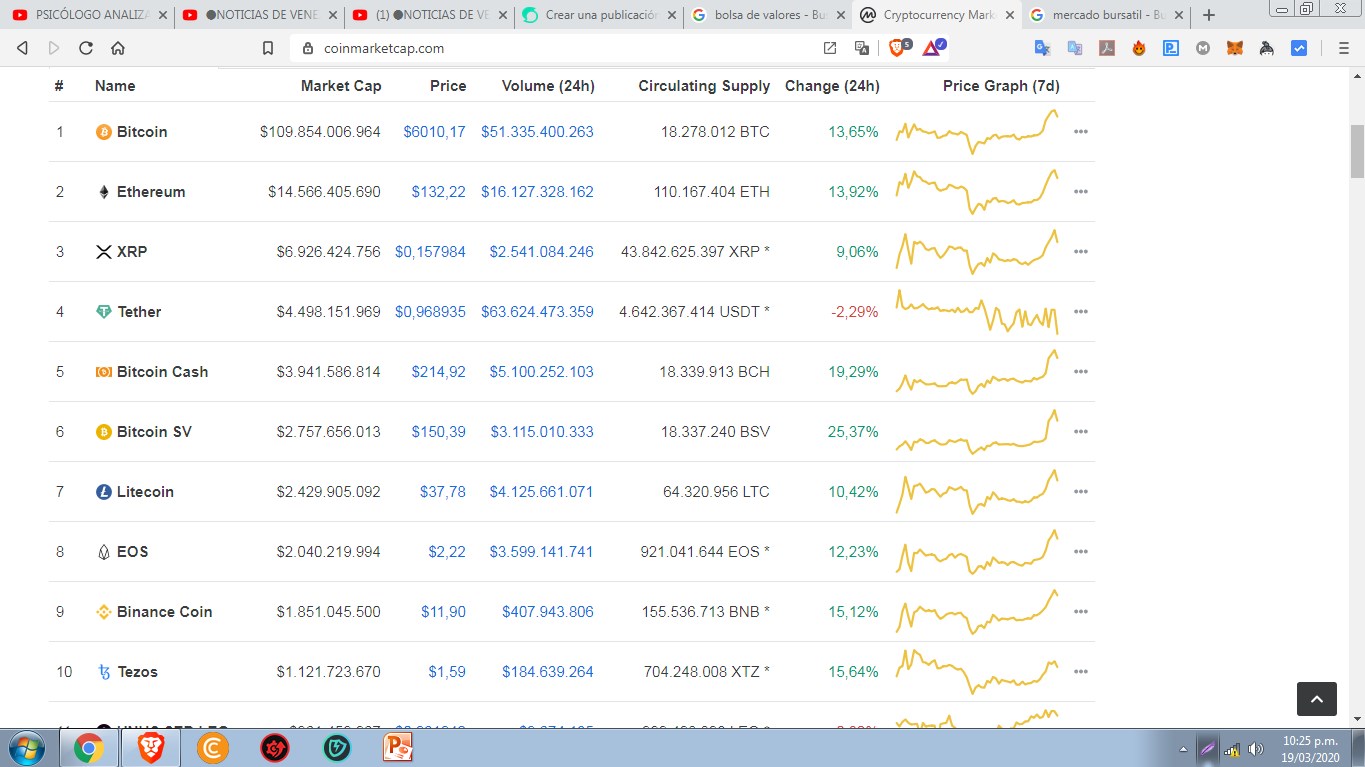This screenshot has height=767, width=1365.
Task: Go to the browser home page
Action: [118, 48]
